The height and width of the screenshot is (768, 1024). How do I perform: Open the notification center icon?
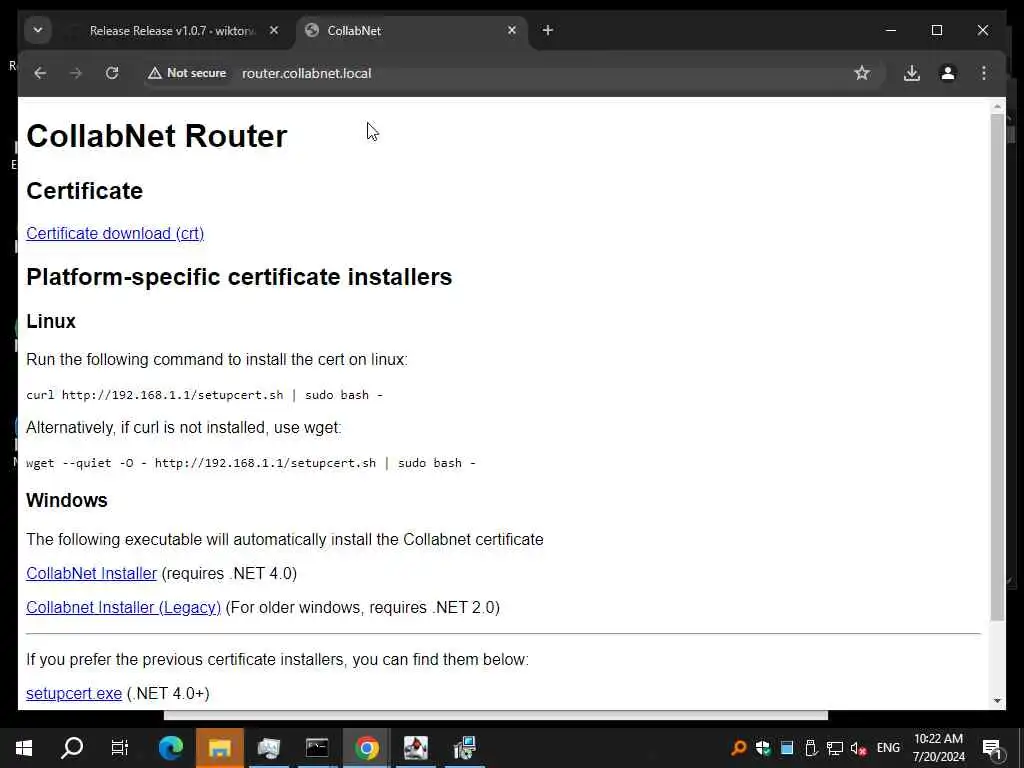(993, 748)
